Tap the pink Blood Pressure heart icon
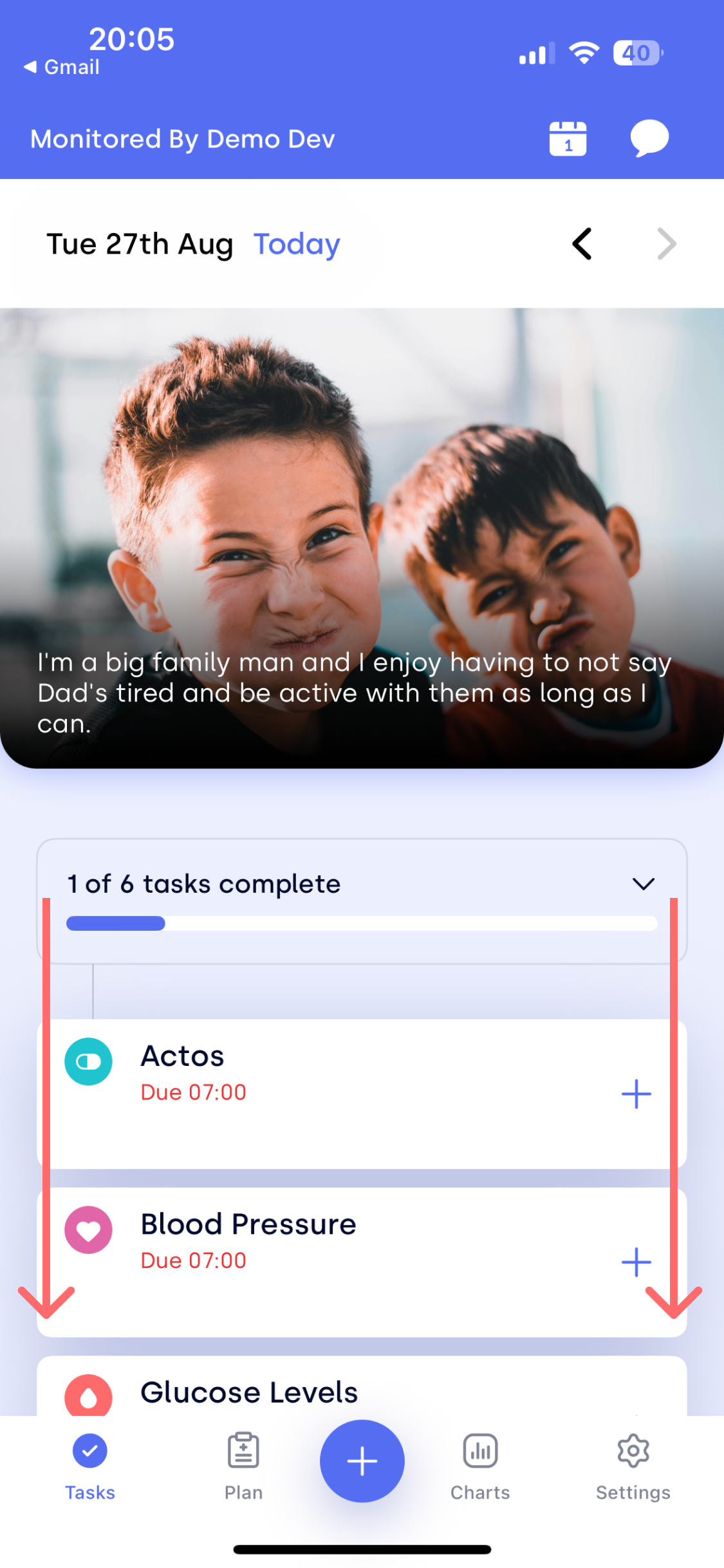This screenshot has height=1568, width=724. (88, 1229)
